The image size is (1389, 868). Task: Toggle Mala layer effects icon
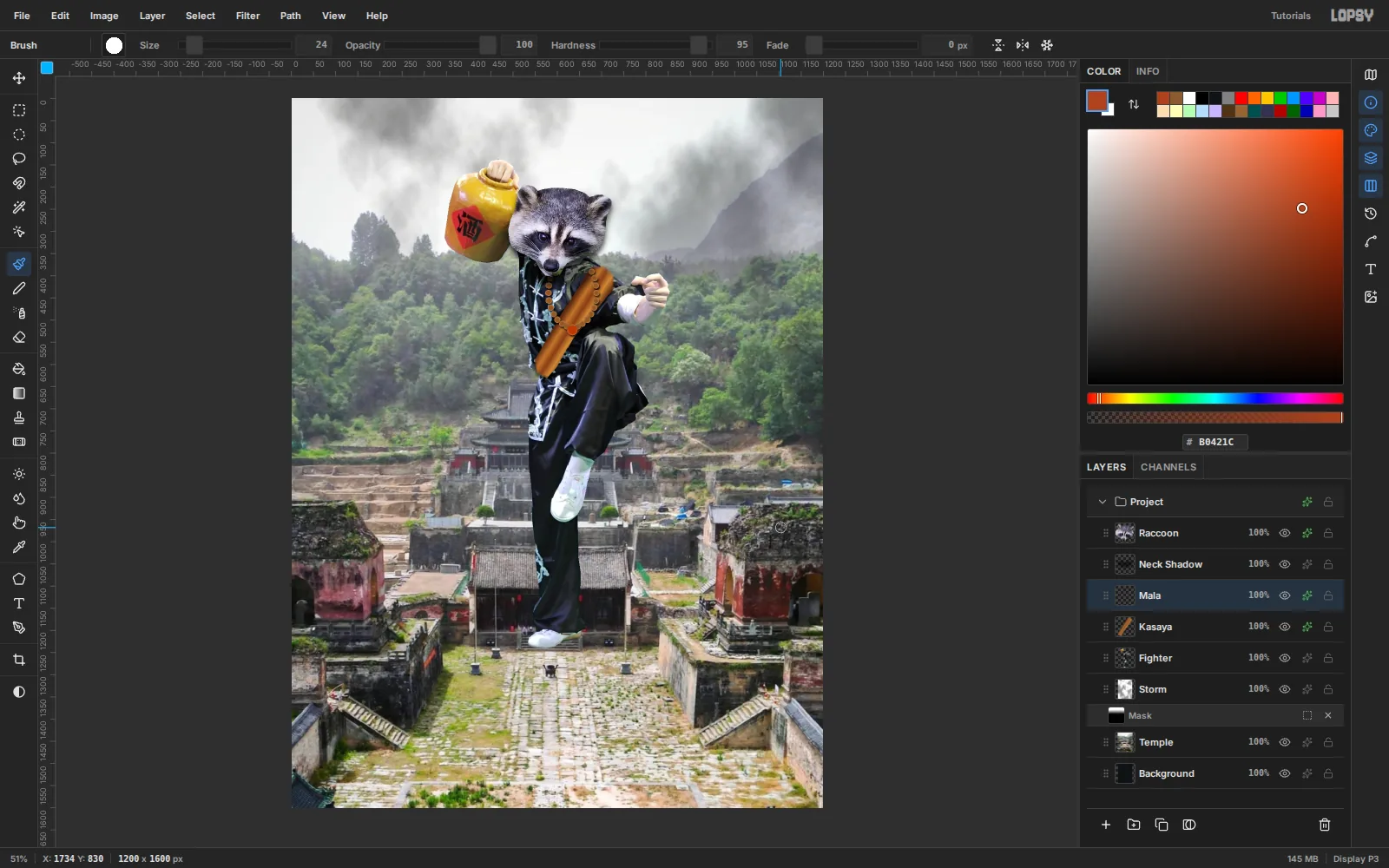pyautogui.click(x=1307, y=595)
